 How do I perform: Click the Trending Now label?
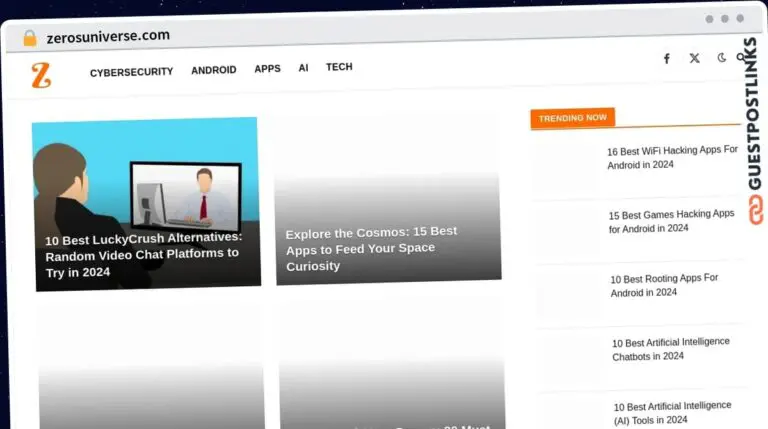click(x=572, y=118)
